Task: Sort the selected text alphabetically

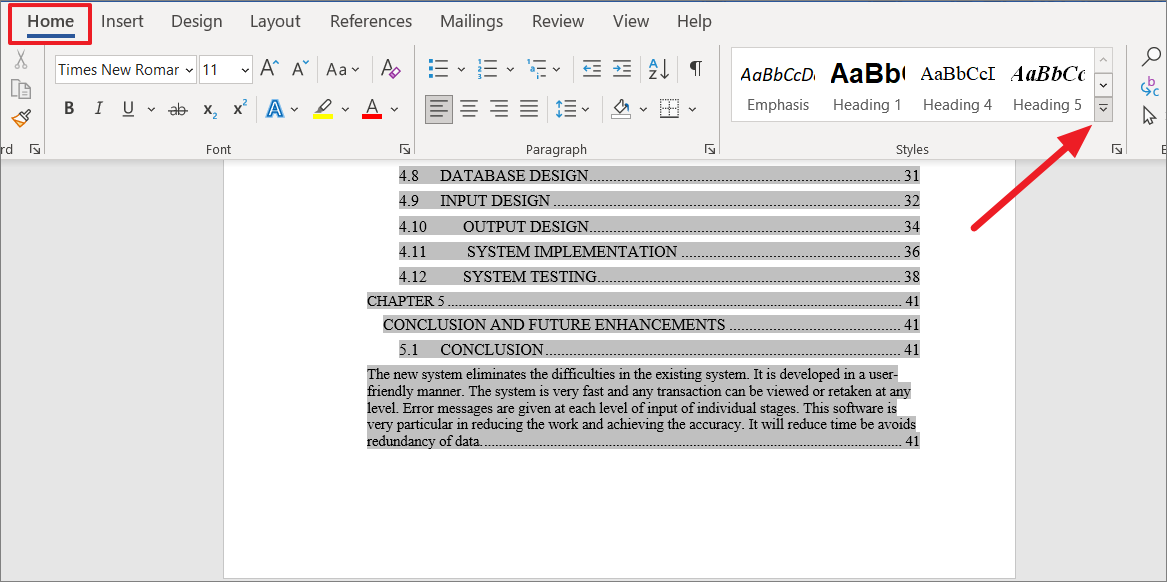Action: (x=657, y=69)
